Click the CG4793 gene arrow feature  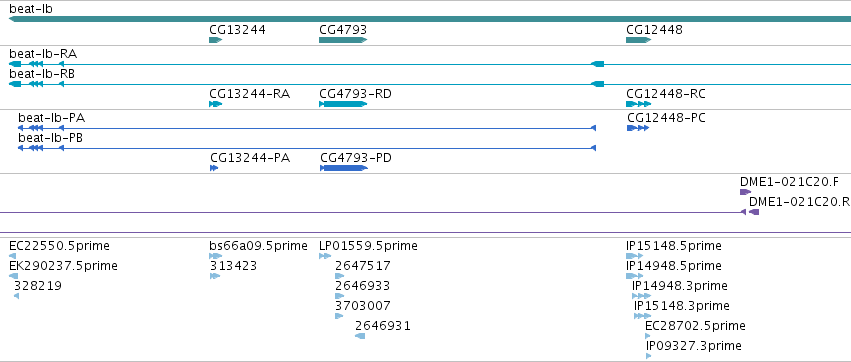tap(343, 40)
